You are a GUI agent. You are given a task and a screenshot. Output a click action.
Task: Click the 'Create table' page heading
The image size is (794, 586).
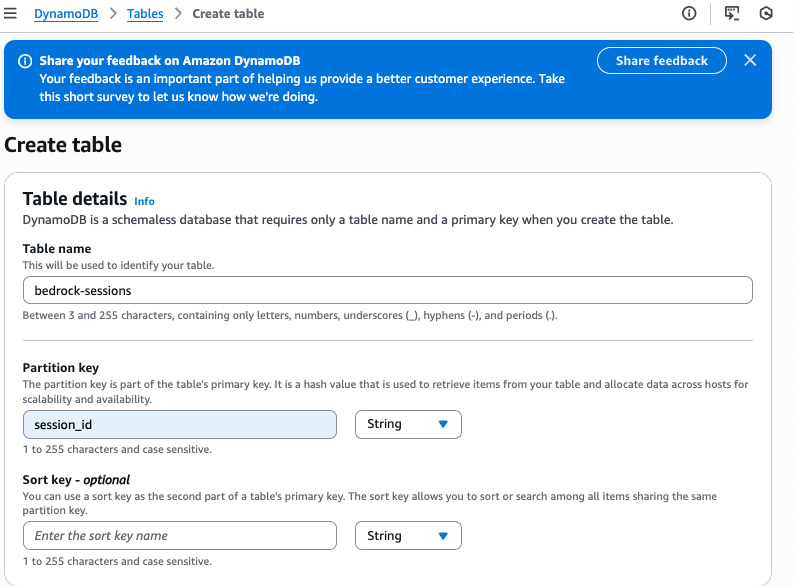click(x=63, y=145)
